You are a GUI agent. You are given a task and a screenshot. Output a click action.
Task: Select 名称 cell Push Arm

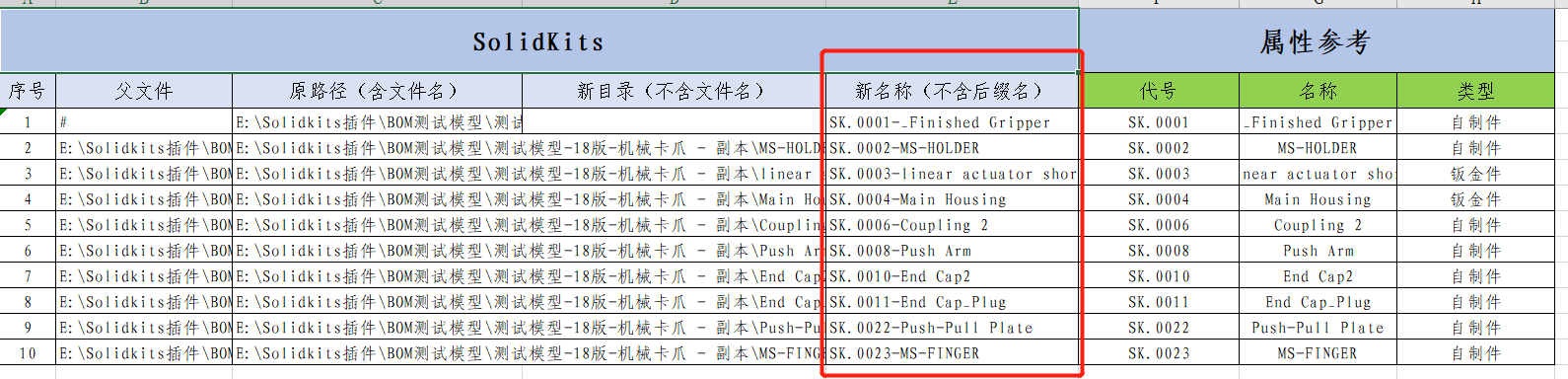pos(1318,251)
